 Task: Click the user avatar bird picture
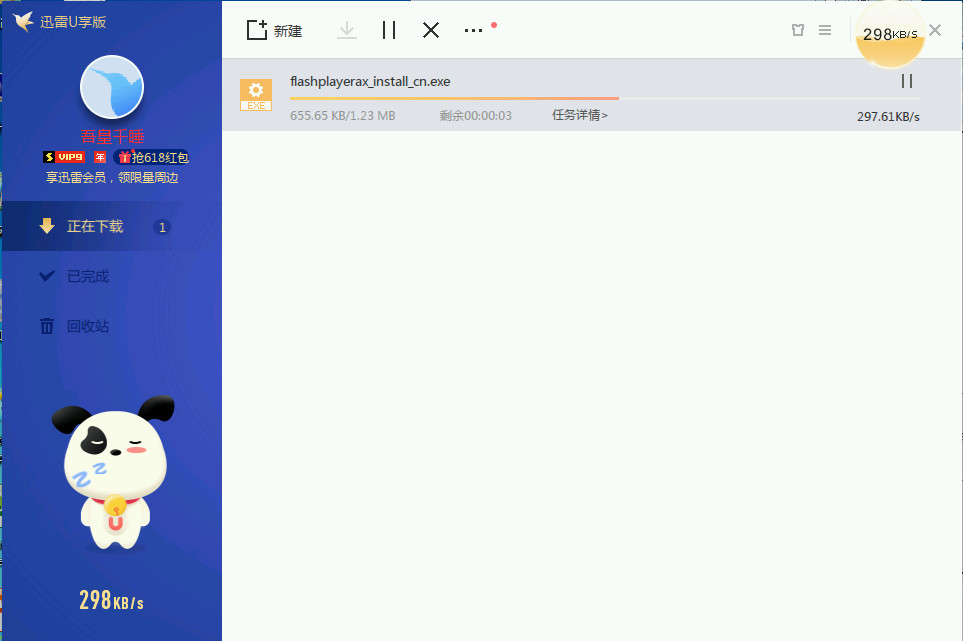(x=112, y=88)
